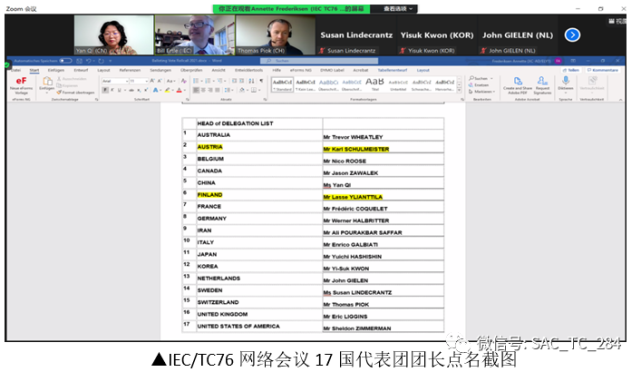The image size is (641, 372).
Task: Open the eF Neue eForms Vorlage button
Action: tap(21, 85)
